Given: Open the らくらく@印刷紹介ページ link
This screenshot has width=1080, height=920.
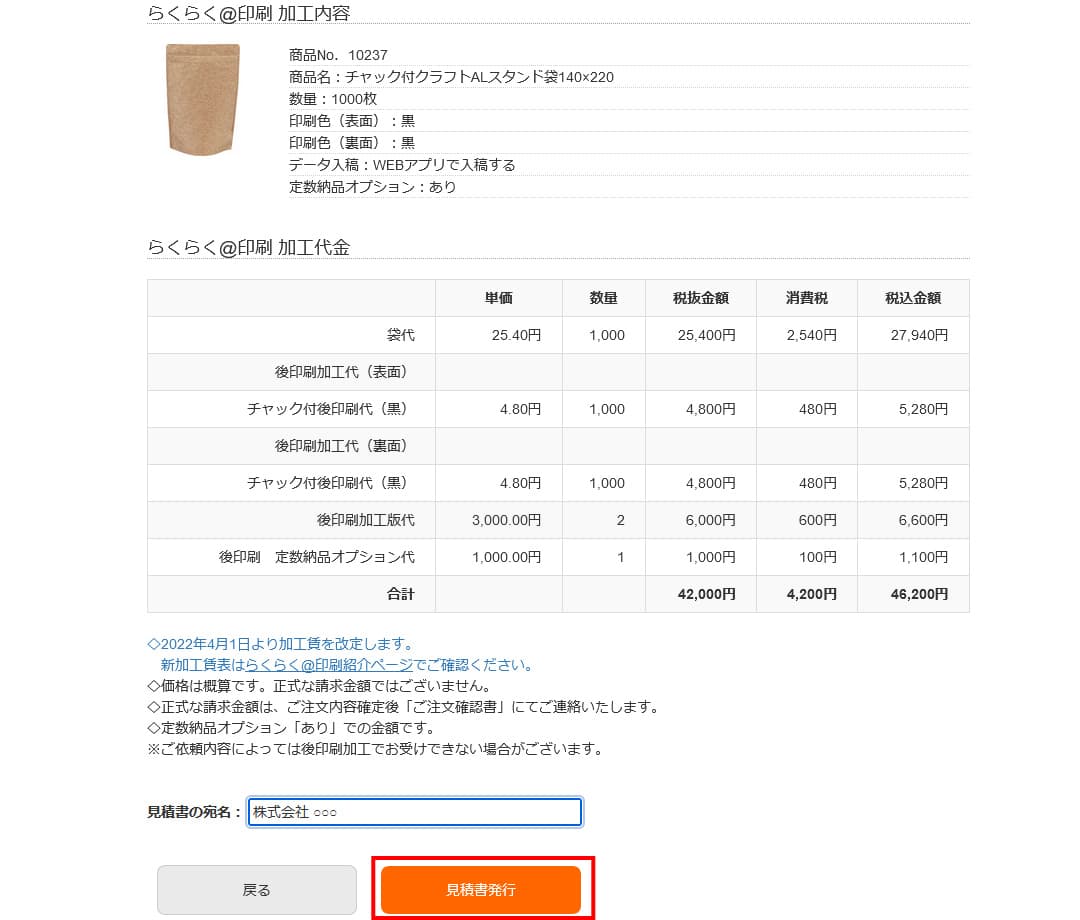Looking at the screenshot, I should point(329,665).
